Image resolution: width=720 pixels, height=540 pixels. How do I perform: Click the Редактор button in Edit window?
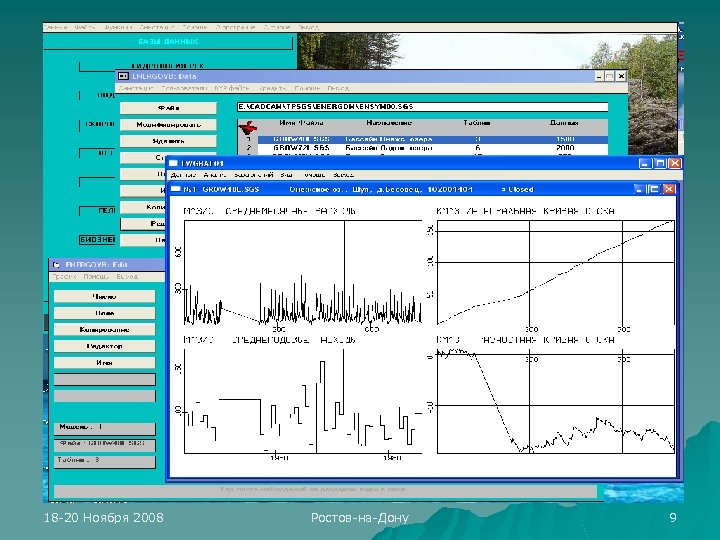[x=105, y=346]
